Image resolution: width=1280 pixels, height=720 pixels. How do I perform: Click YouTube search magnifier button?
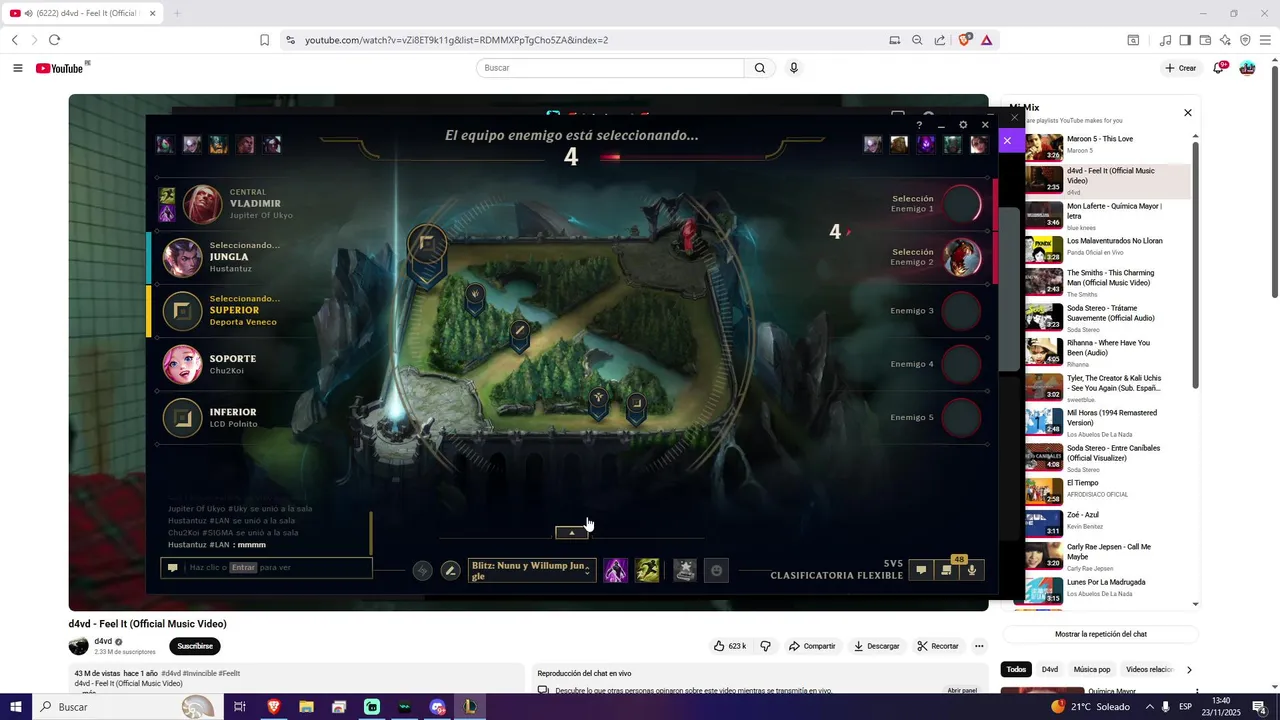click(760, 68)
